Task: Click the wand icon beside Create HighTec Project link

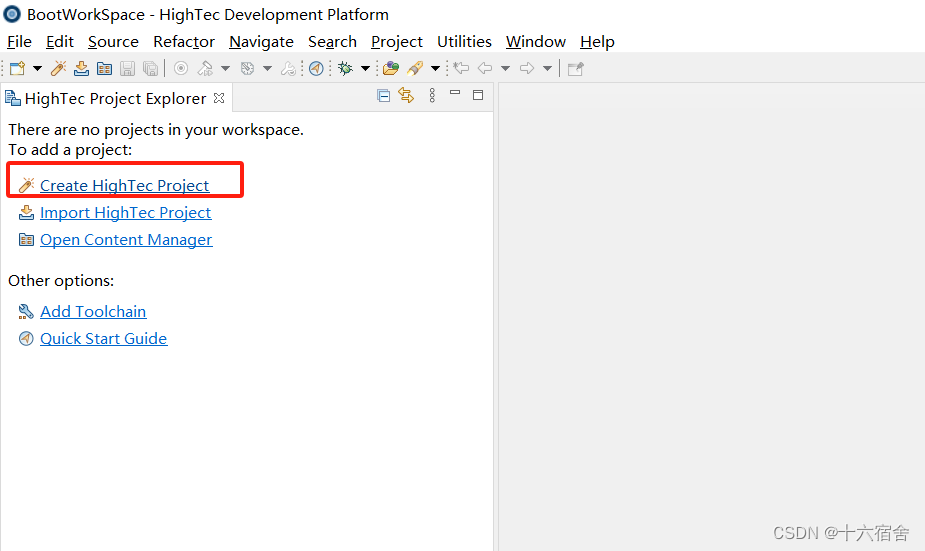Action: 27,185
